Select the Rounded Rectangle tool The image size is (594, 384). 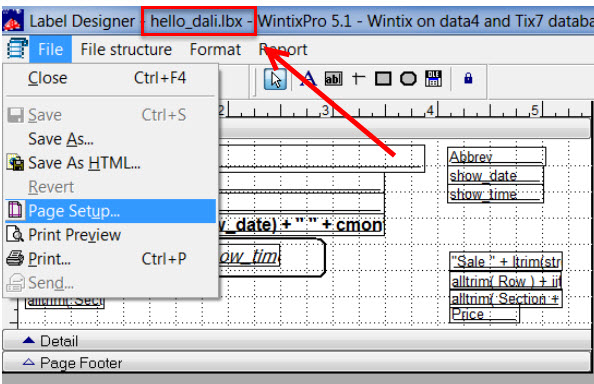click(x=408, y=79)
